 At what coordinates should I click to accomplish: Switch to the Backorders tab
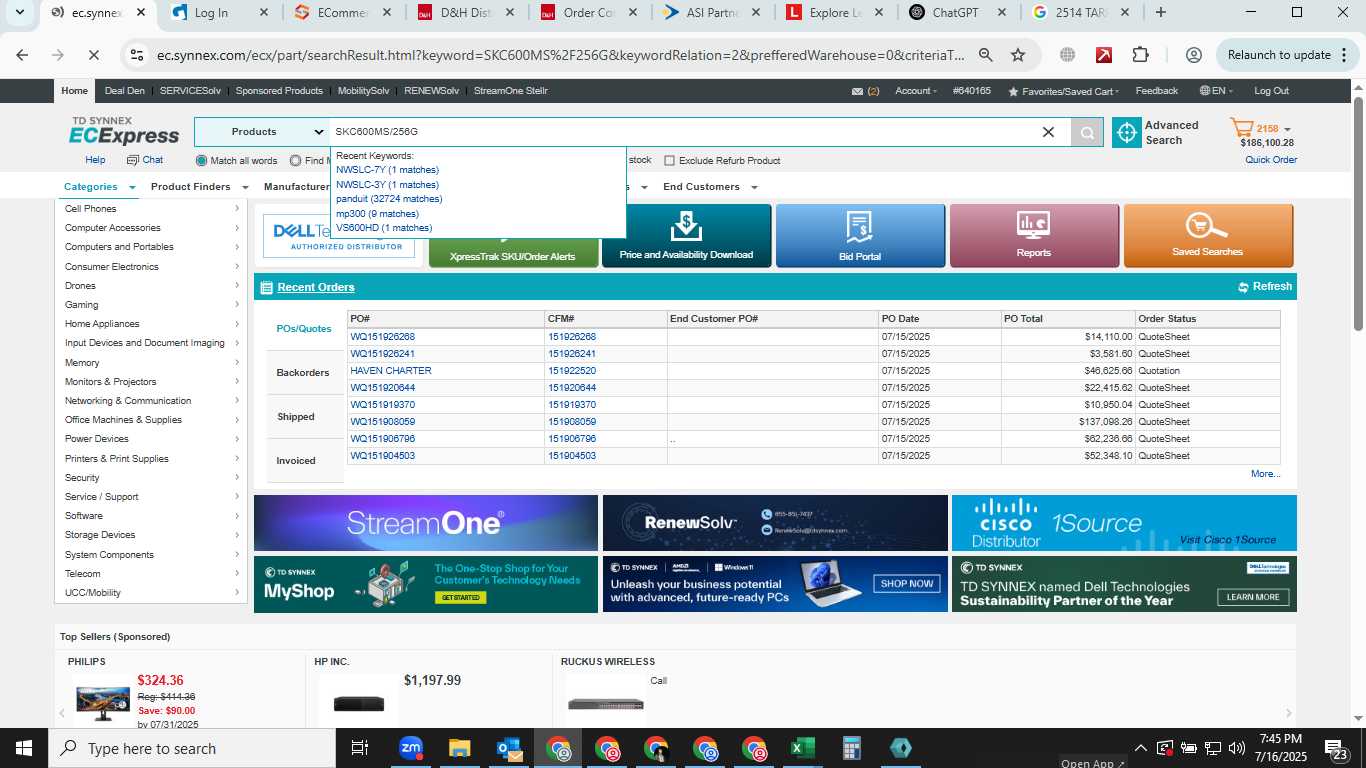(x=303, y=373)
